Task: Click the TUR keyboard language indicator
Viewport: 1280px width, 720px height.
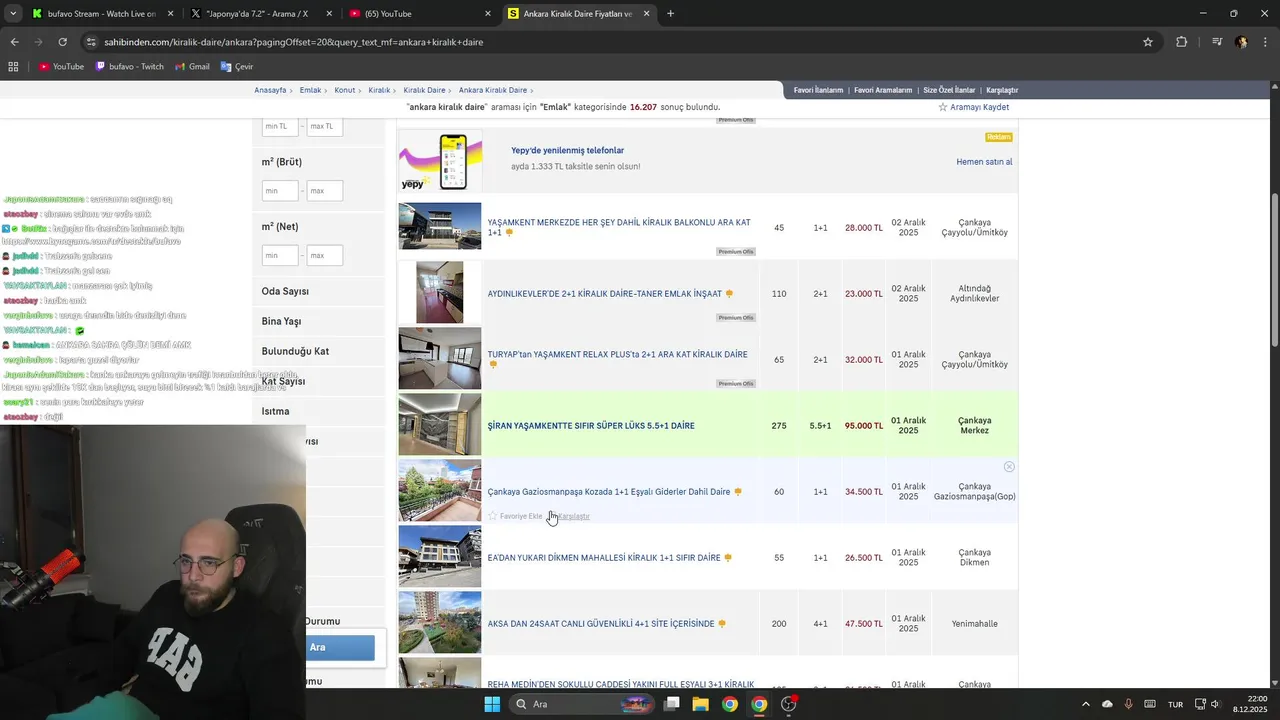Action: click(1176, 704)
